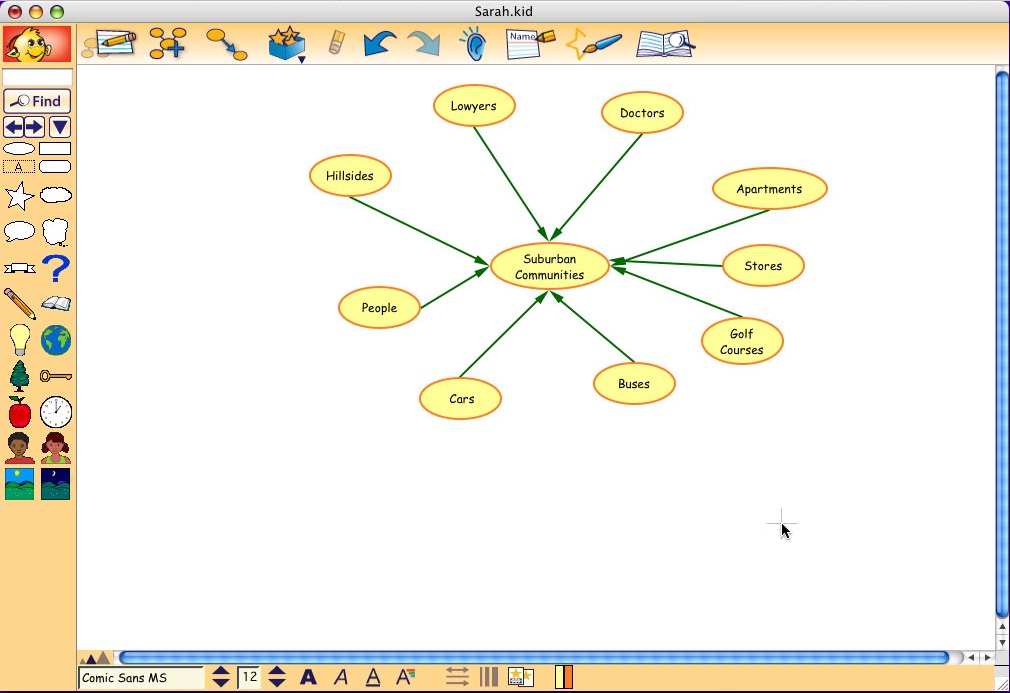Click the horizontal scrollbar

click(534, 658)
